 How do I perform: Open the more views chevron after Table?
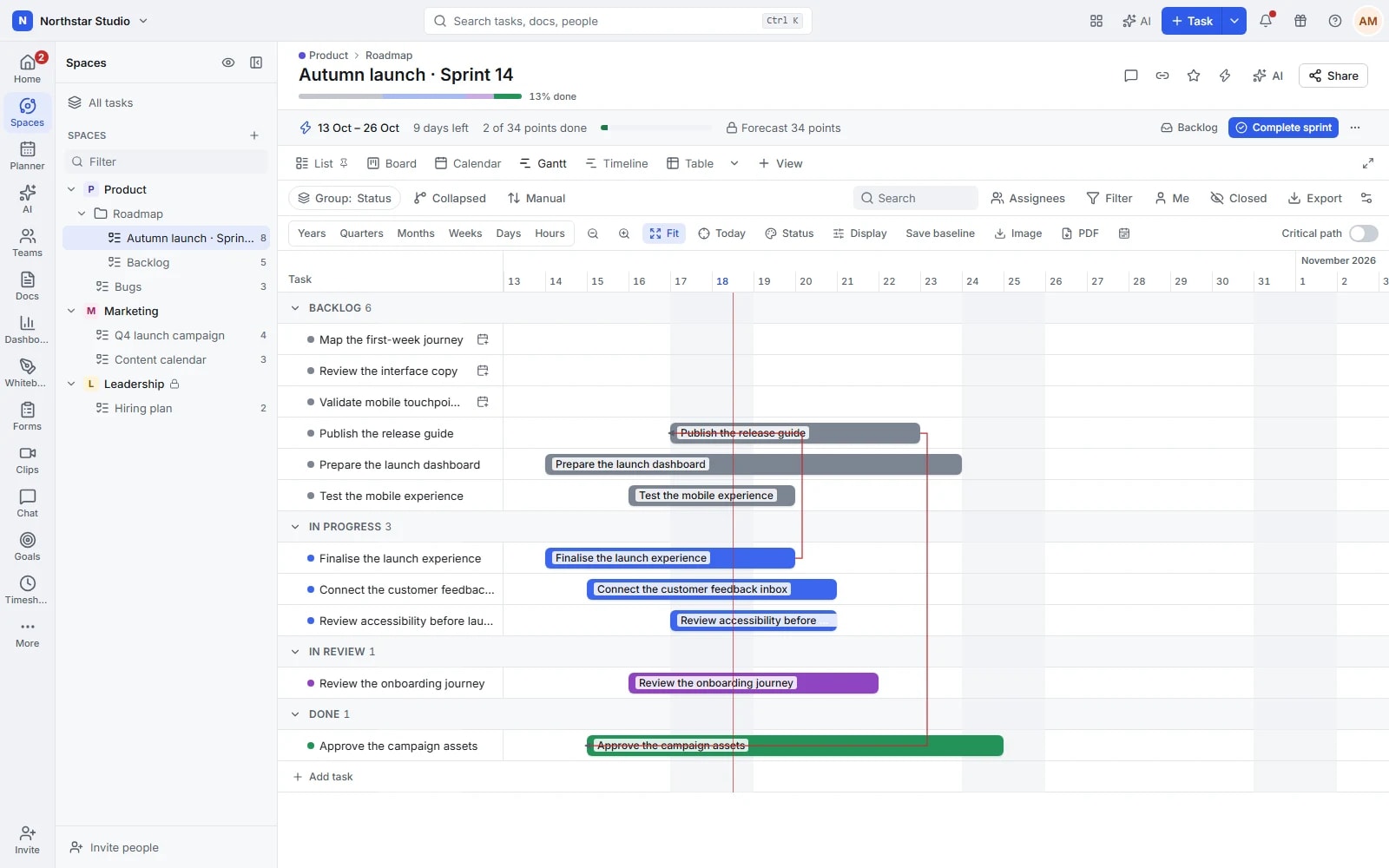(734, 163)
